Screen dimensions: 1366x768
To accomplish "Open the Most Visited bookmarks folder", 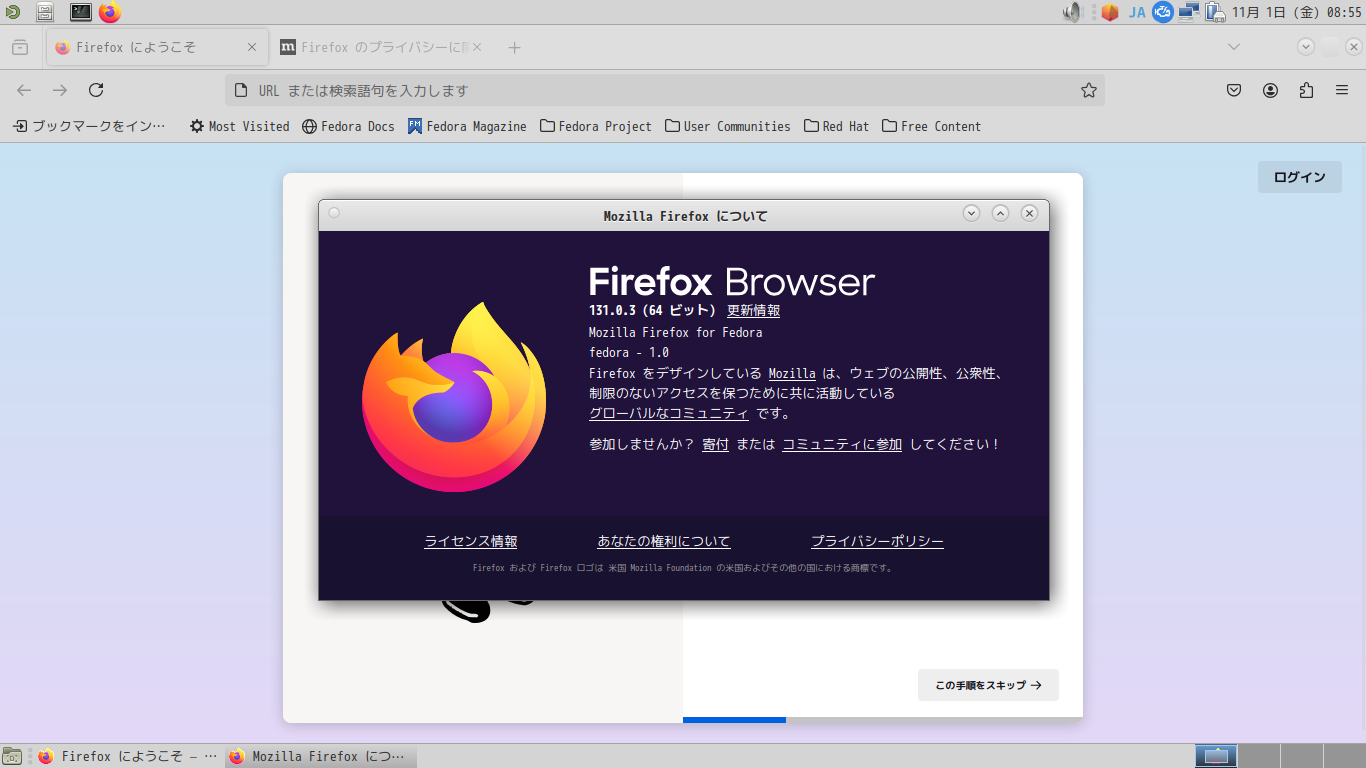I will pyautogui.click(x=240, y=126).
